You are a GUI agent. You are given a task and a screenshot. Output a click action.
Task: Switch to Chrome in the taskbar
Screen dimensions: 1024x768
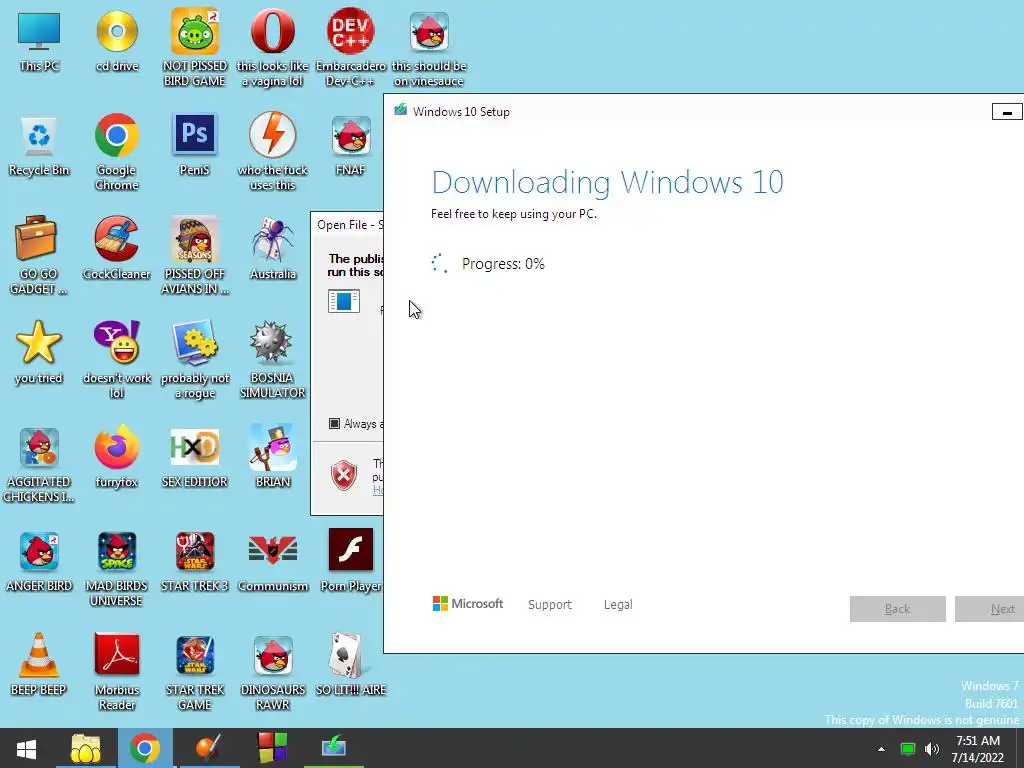[145, 748]
